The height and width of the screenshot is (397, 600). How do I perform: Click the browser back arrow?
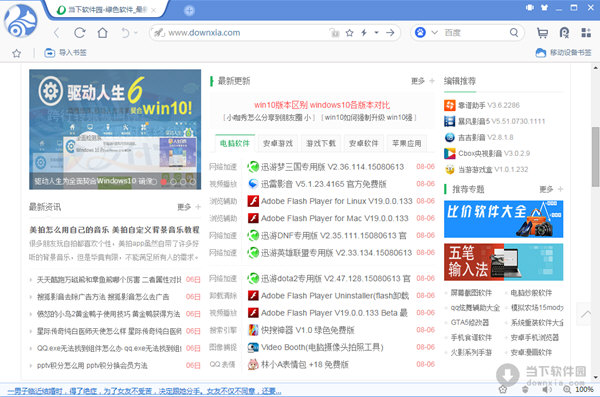[57, 33]
